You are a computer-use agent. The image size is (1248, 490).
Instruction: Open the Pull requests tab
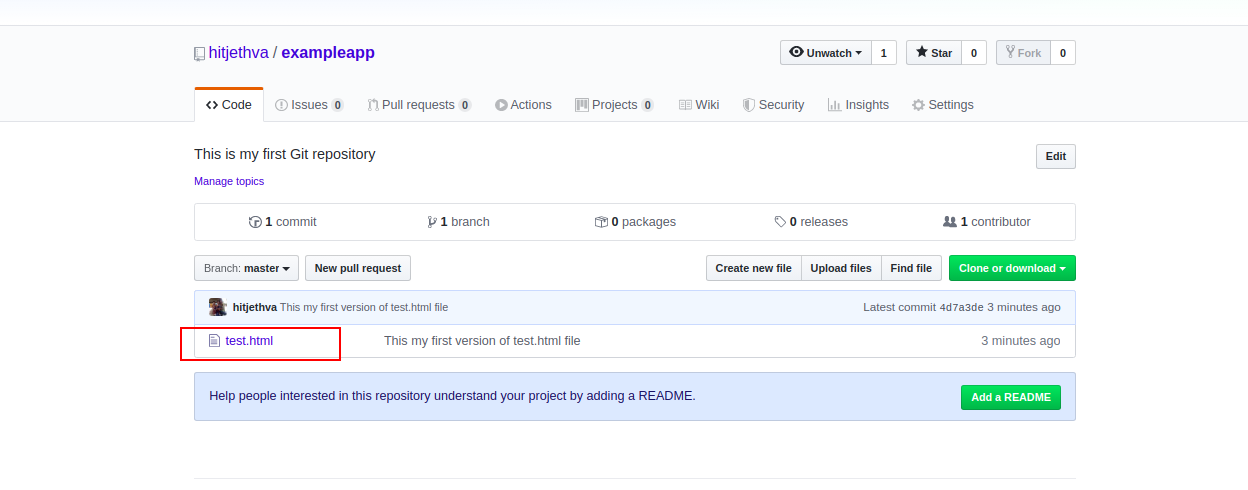[419, 105]
